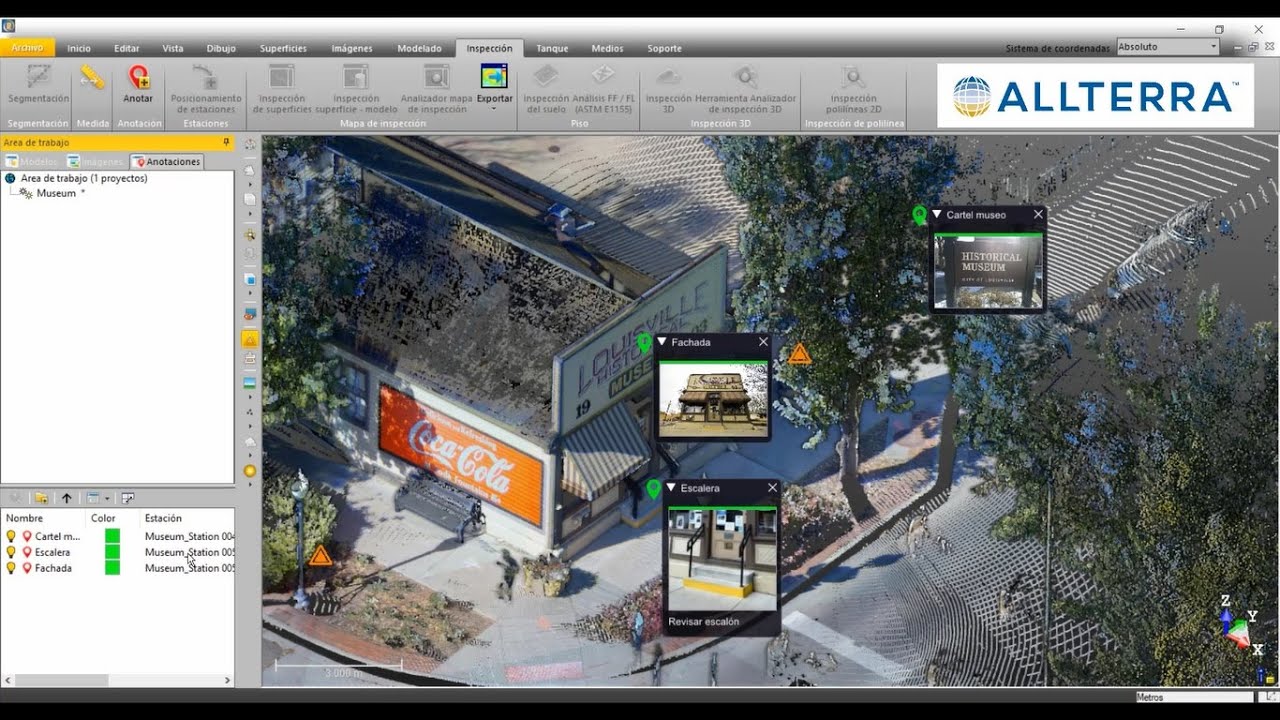1280x720 pixels.
Task: Select the Imágenes panel tab in workspace
Action: click(x=95, y=161)
